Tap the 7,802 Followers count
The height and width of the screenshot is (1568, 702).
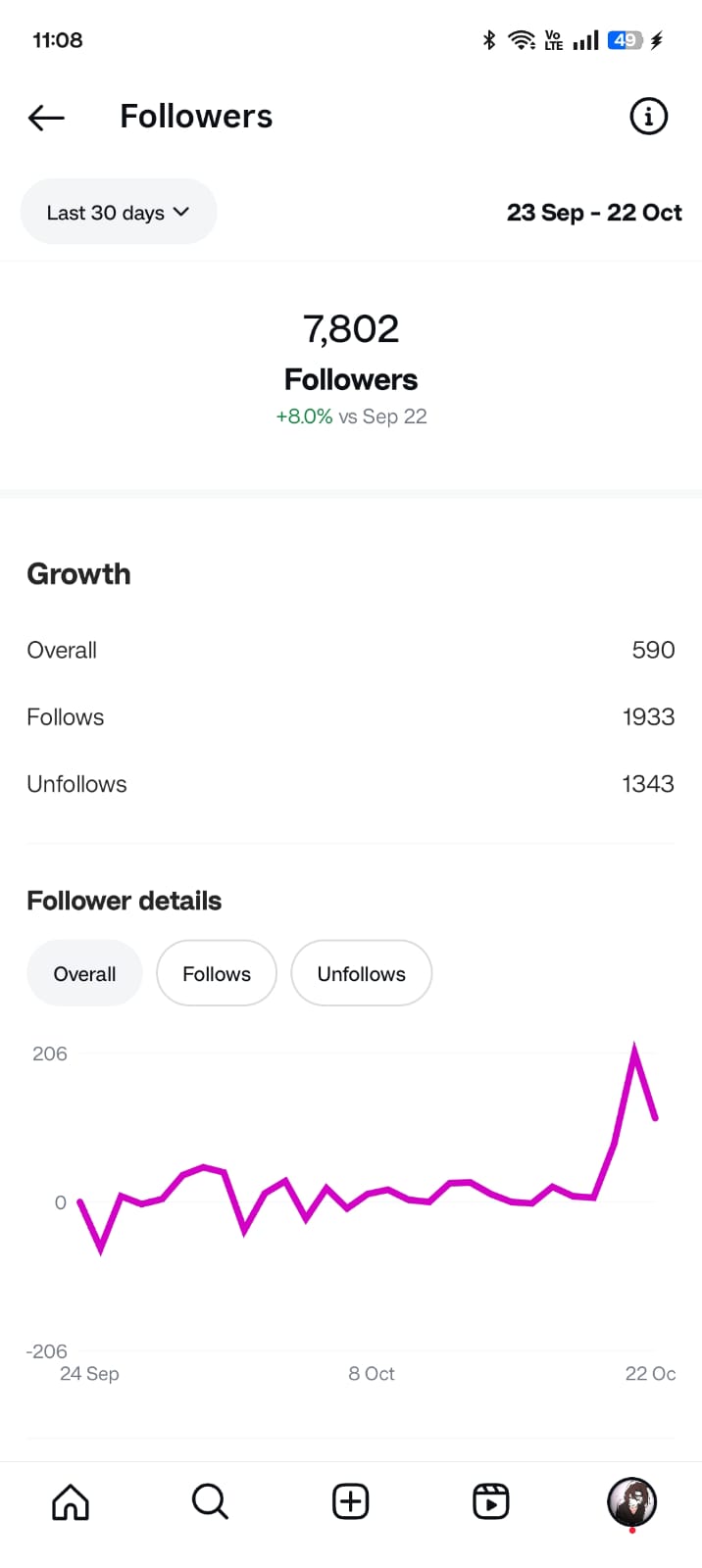pos(351,329)
